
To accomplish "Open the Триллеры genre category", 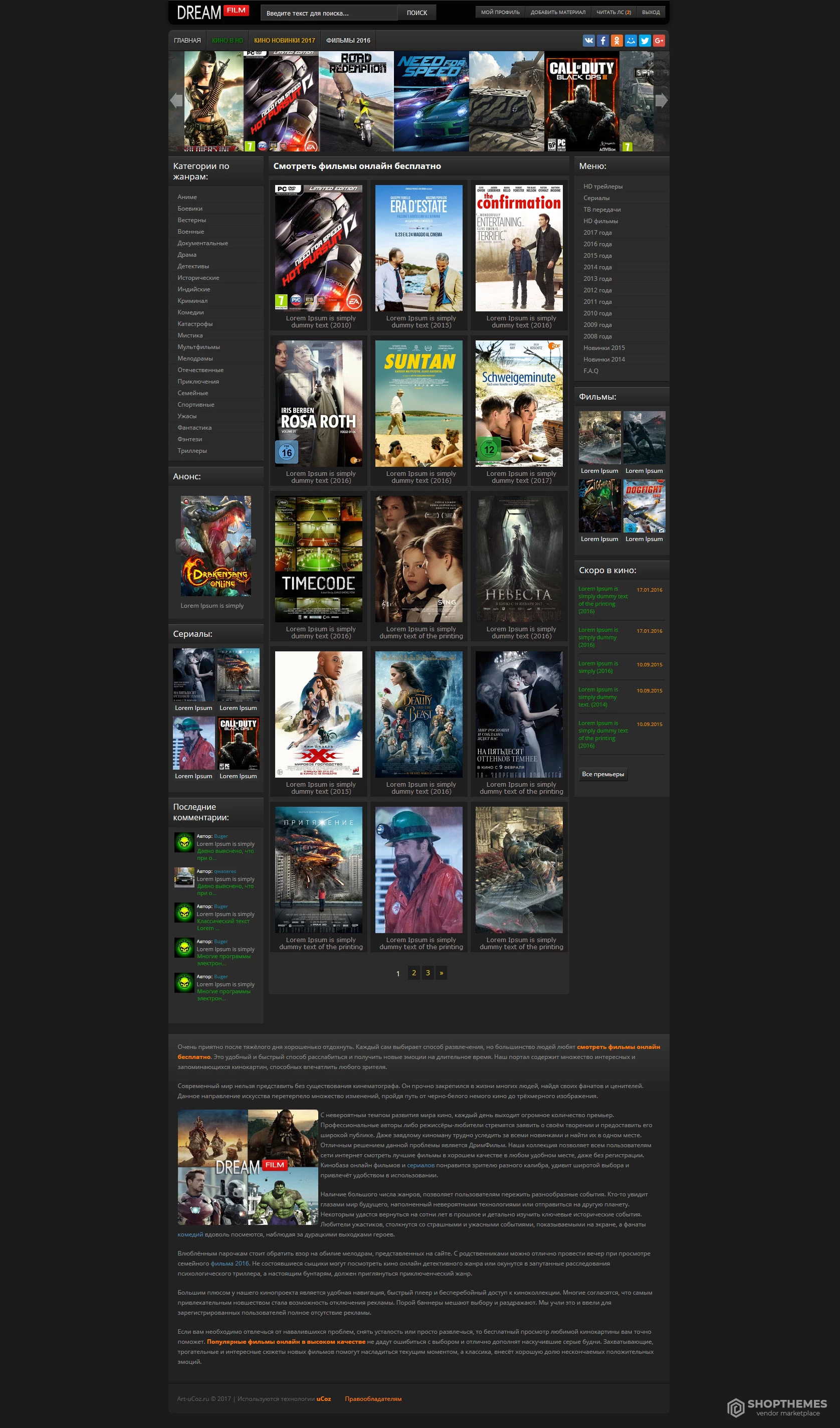I will point(192,450).
